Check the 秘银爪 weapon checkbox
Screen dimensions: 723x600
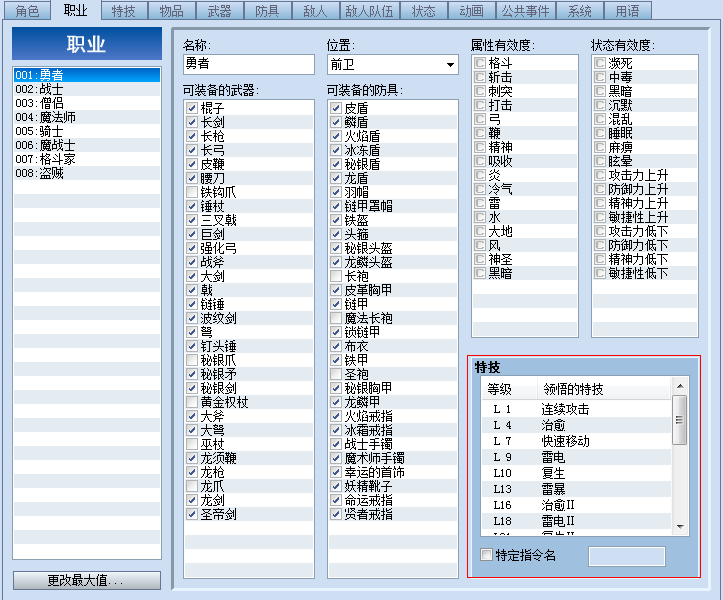click(x=192, y=360)
